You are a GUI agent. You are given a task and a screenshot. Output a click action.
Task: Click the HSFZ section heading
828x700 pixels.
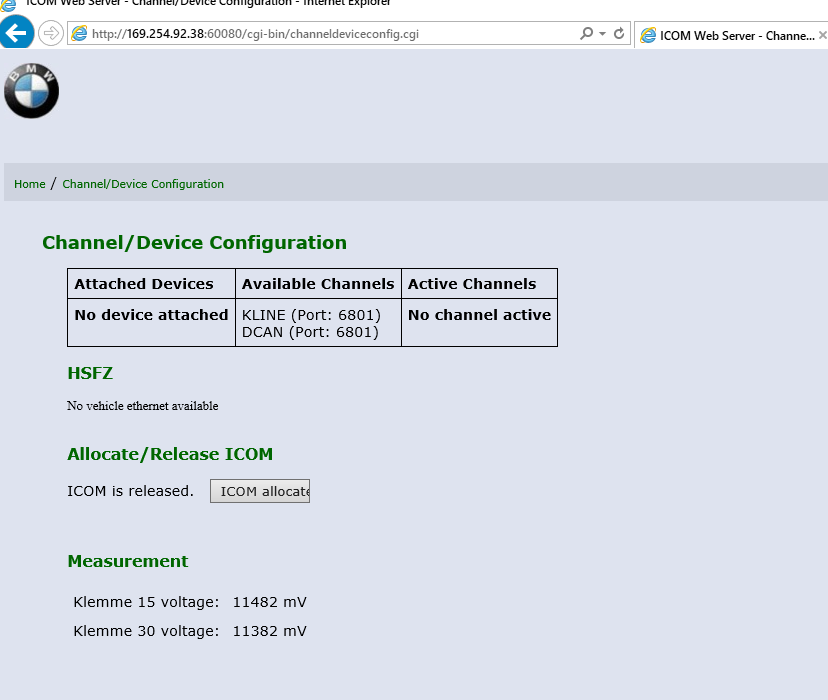(90, 373)
